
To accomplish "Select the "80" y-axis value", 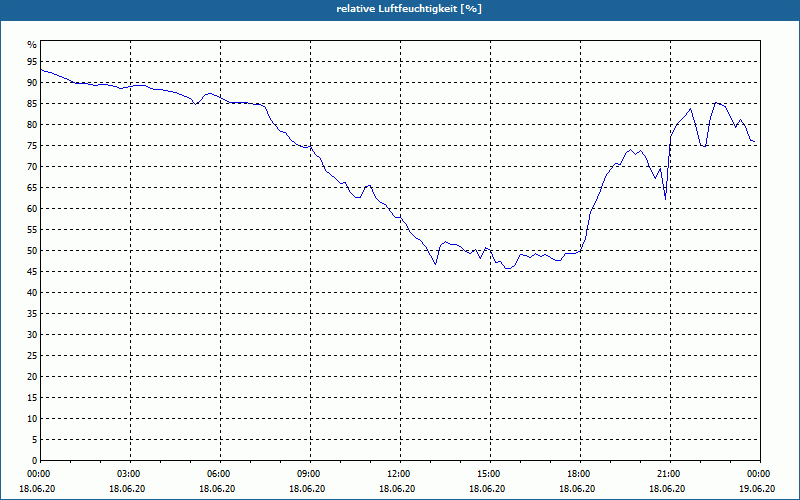I will (32, 124).
